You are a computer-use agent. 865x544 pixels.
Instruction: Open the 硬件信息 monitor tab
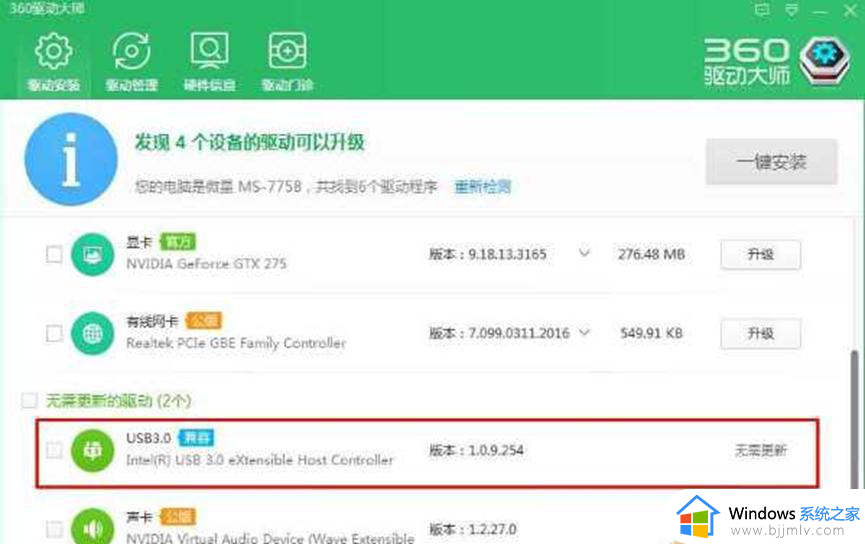point(209,61)
